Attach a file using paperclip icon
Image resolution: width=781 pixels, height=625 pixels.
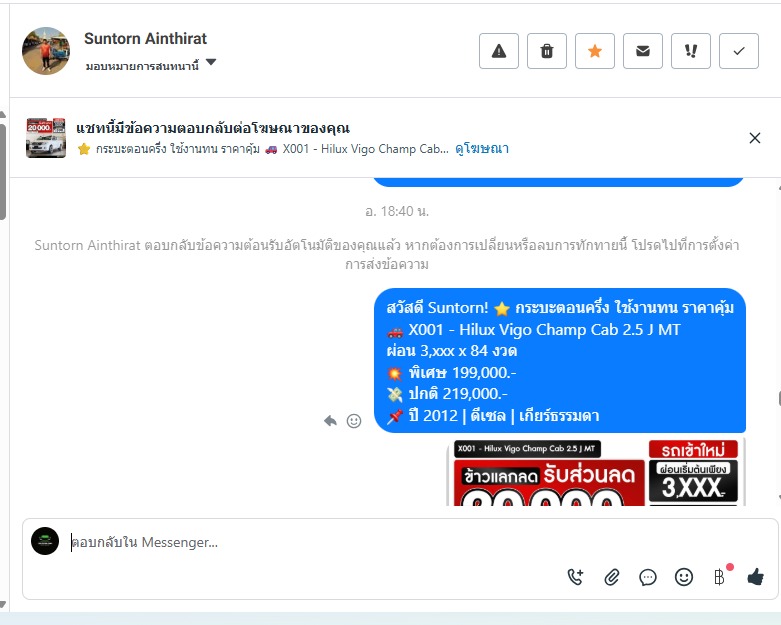coord(612,577)
